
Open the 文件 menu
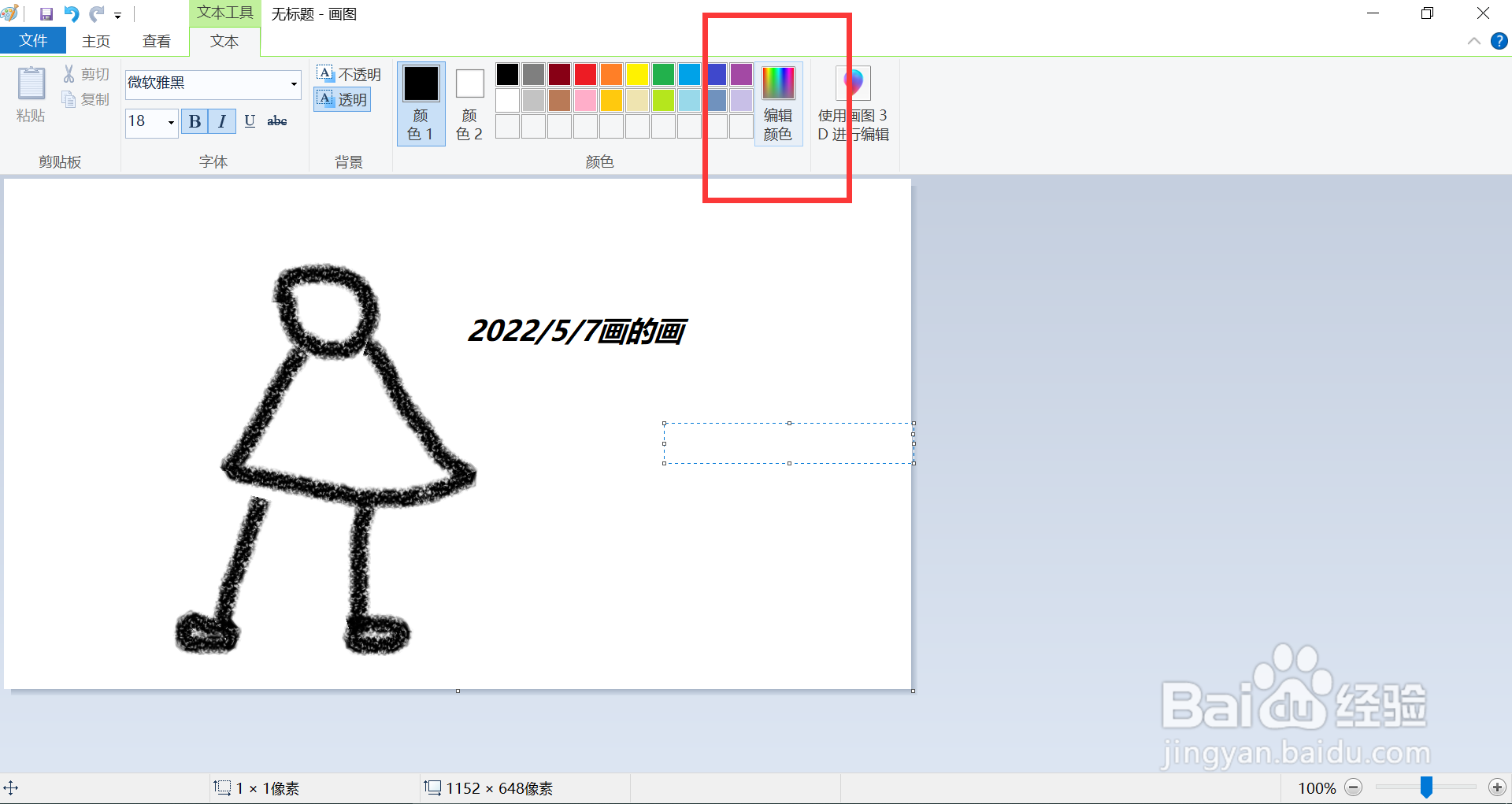click(32, 40)
